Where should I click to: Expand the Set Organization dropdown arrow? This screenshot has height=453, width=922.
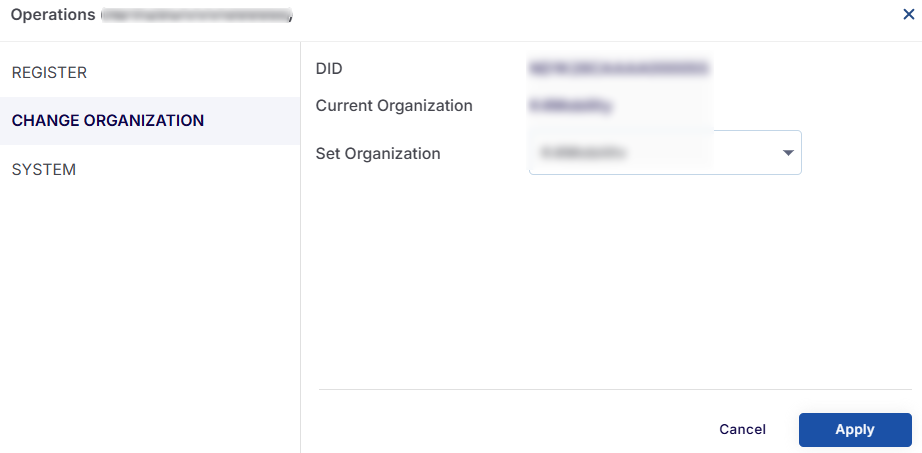(788, 153)
